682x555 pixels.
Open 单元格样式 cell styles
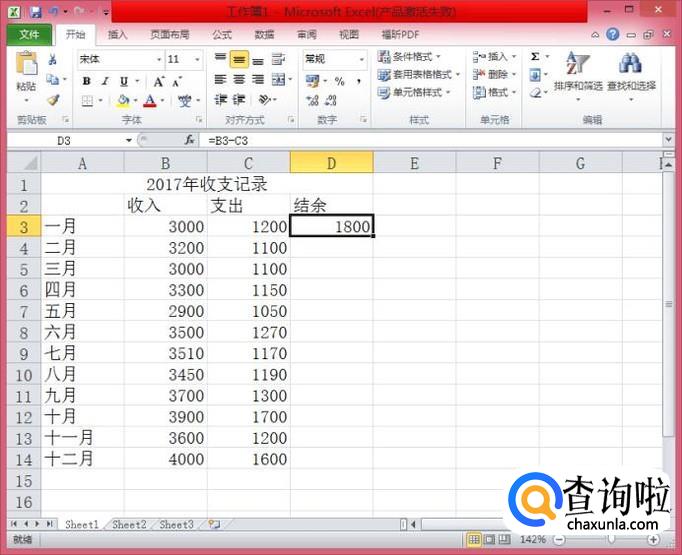click(414, 93)
